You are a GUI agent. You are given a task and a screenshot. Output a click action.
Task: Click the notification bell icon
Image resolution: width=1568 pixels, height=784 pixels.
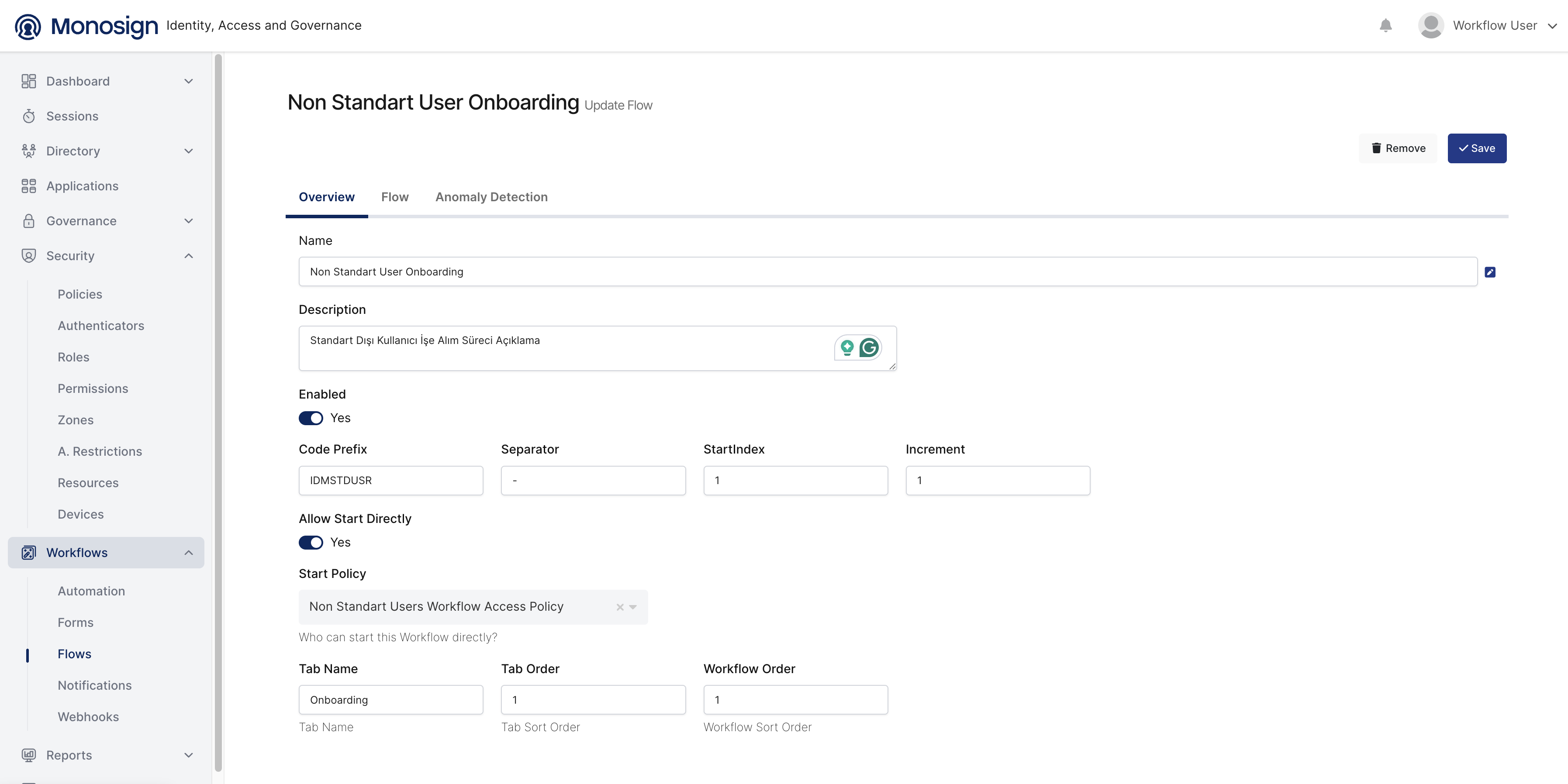[1385, 26]
